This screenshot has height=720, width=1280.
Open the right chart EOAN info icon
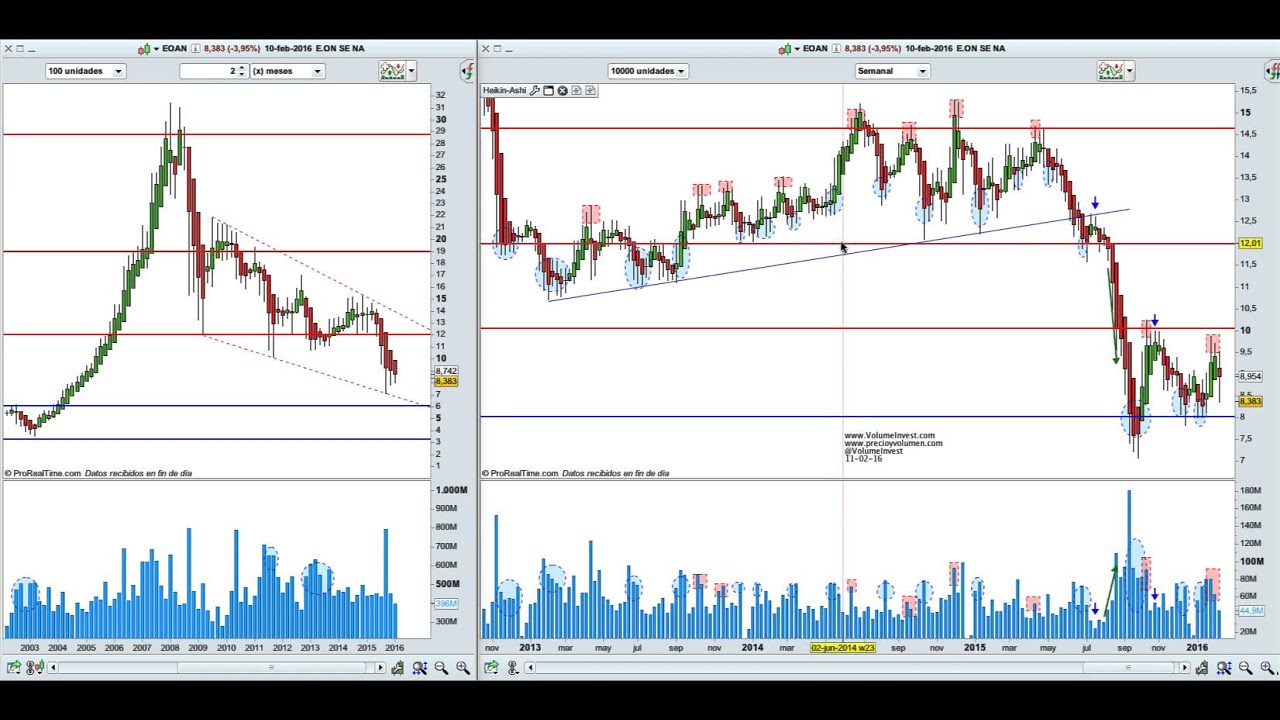[836, 48]
